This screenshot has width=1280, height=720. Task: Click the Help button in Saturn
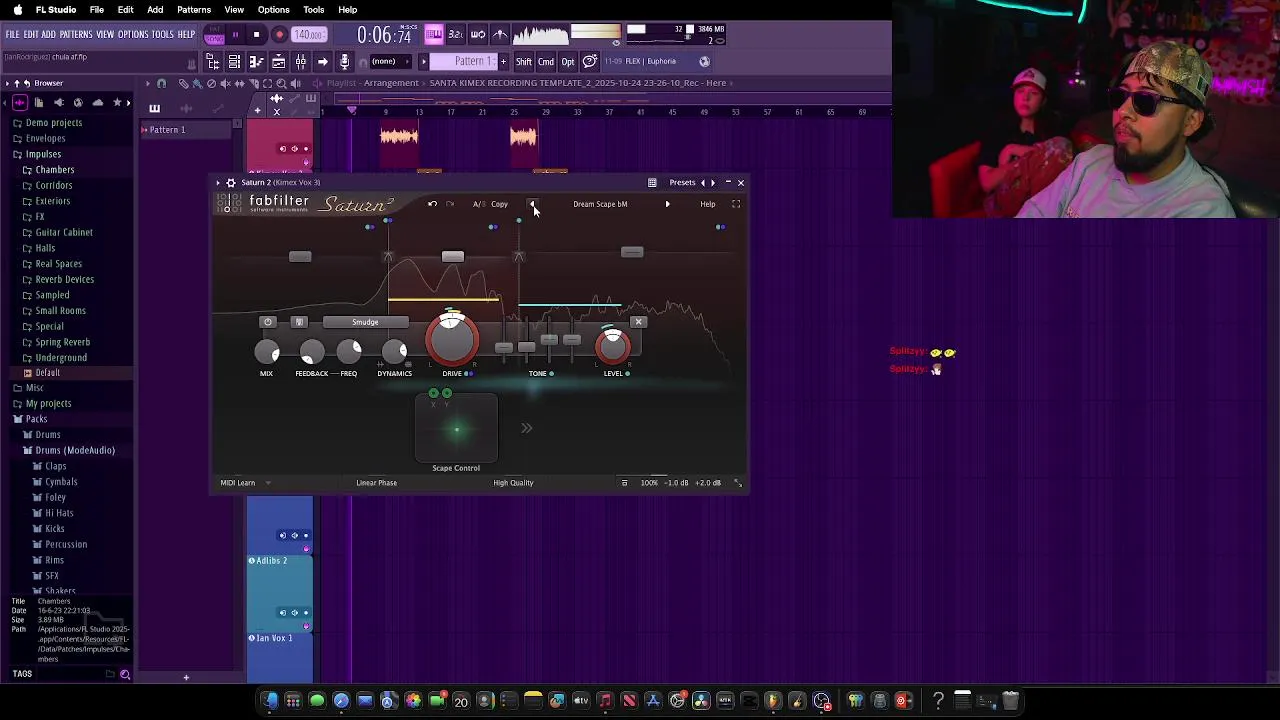tap(707, 204)
